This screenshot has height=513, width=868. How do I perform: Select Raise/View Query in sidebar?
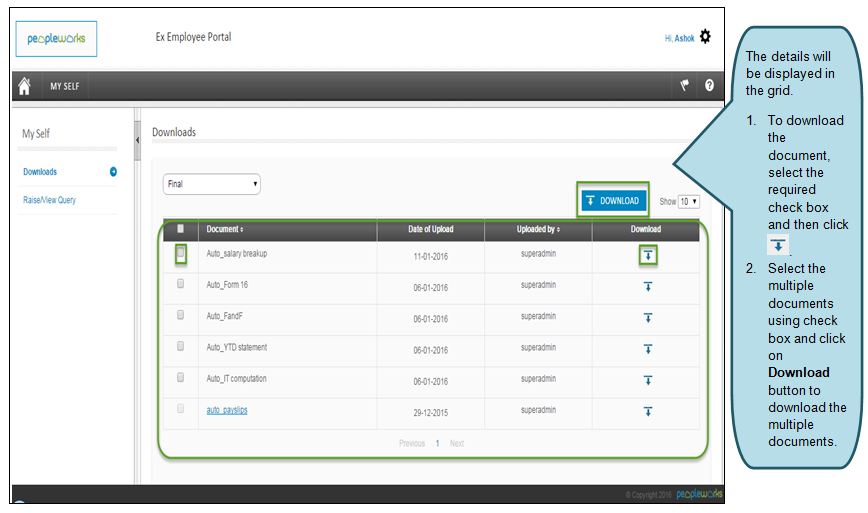[49, 200]
